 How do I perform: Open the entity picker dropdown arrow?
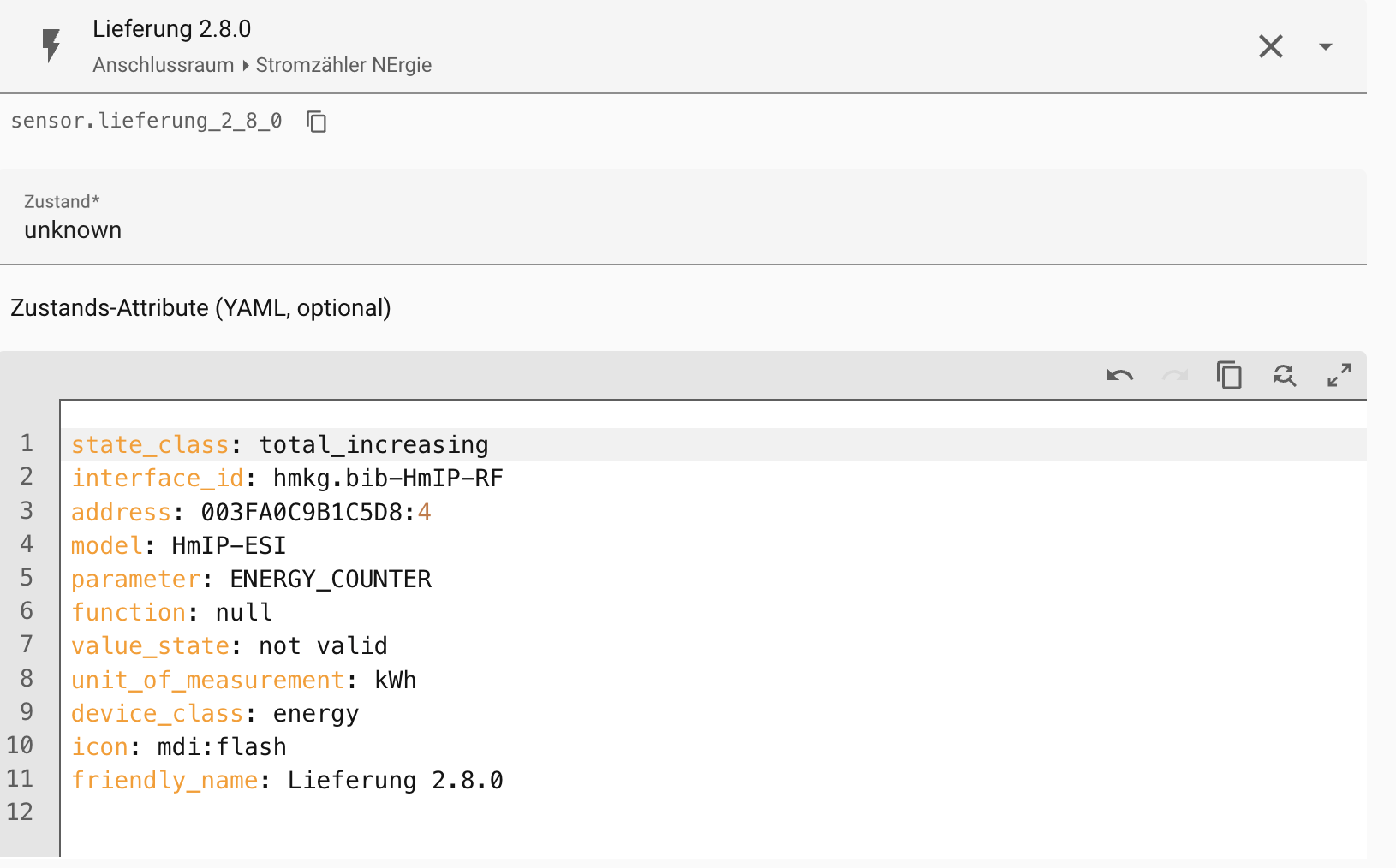(1325, 46)
